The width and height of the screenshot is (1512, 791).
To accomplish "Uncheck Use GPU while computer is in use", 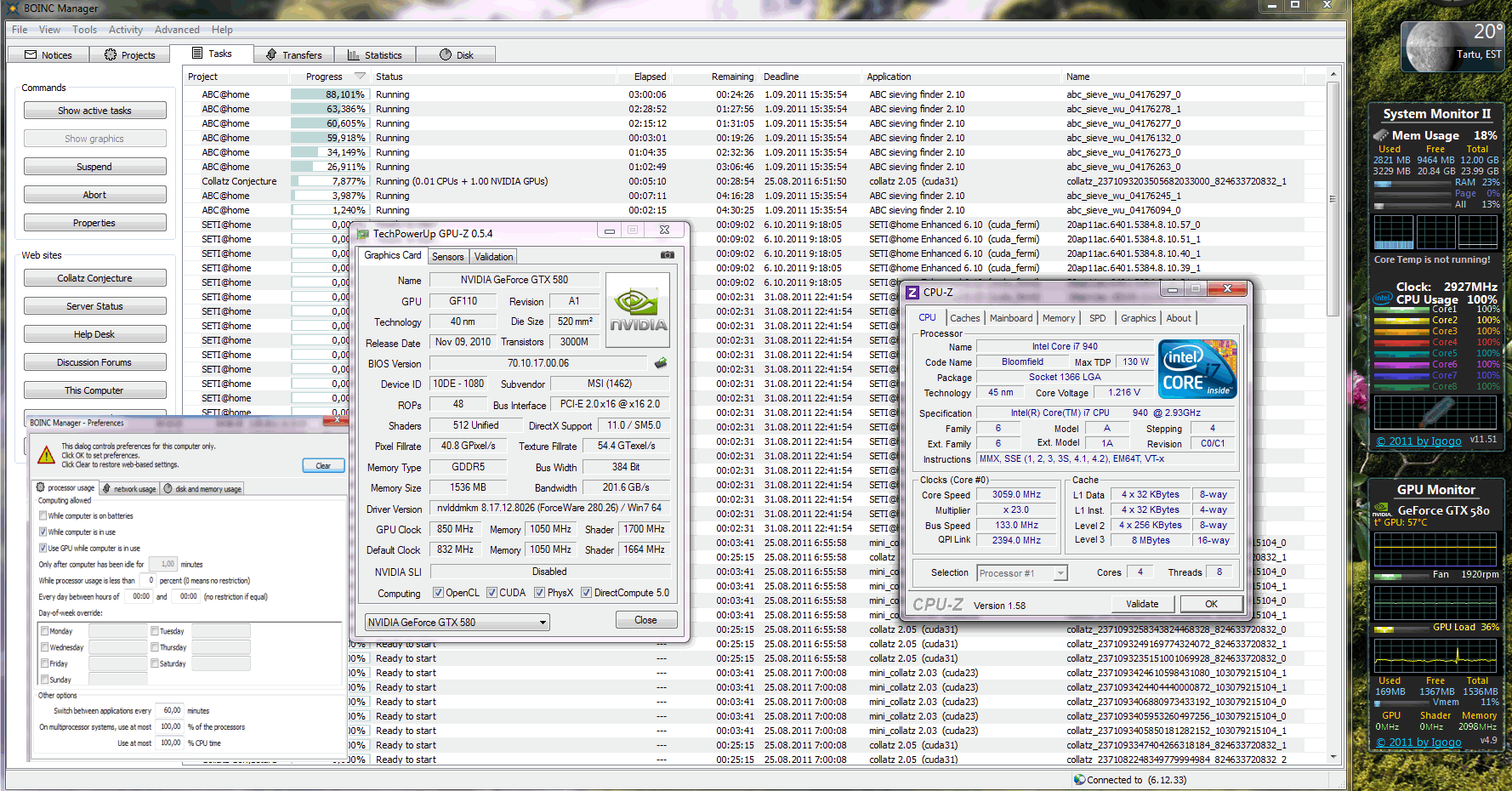I will coord(43,549).
